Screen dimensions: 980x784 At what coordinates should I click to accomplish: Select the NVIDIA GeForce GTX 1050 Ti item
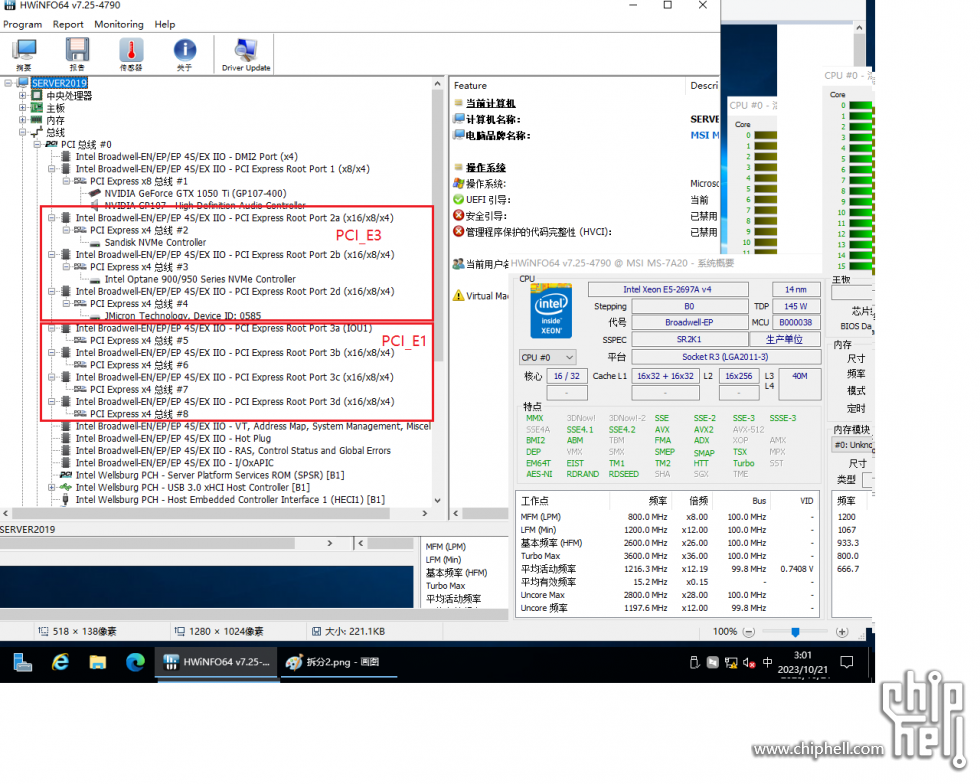pos(195,194)
